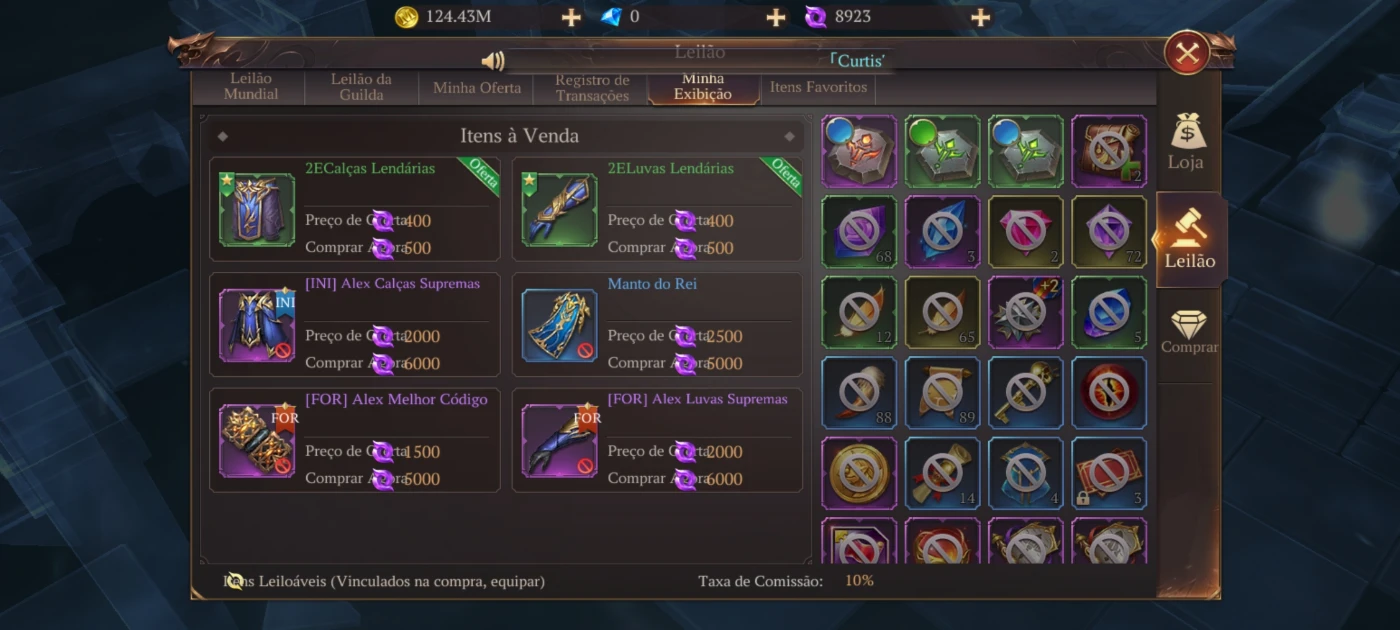Viewport: 1400px width, 630px height.
Task: Close the auction window with red X
Action: [x=1187, y=54]
